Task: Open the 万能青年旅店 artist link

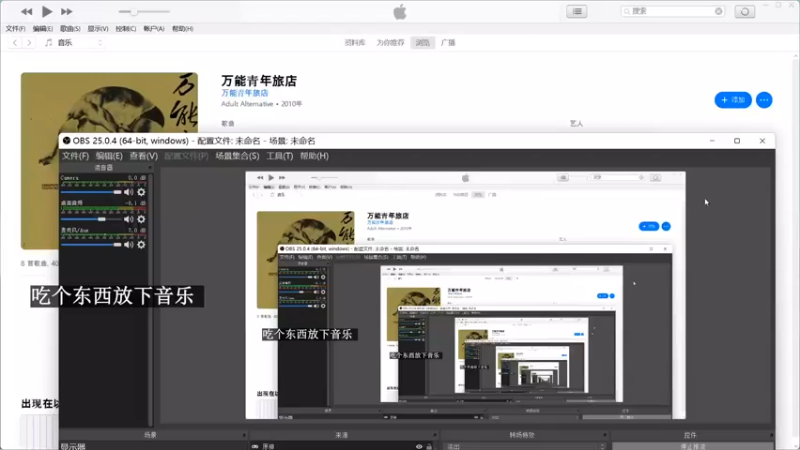Action: 244,93
